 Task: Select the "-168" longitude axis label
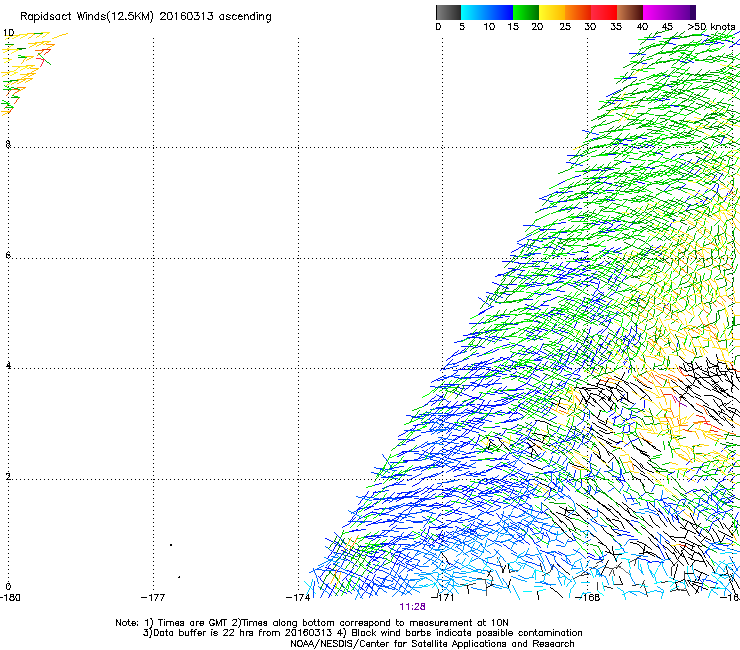[x=588, y=598]
